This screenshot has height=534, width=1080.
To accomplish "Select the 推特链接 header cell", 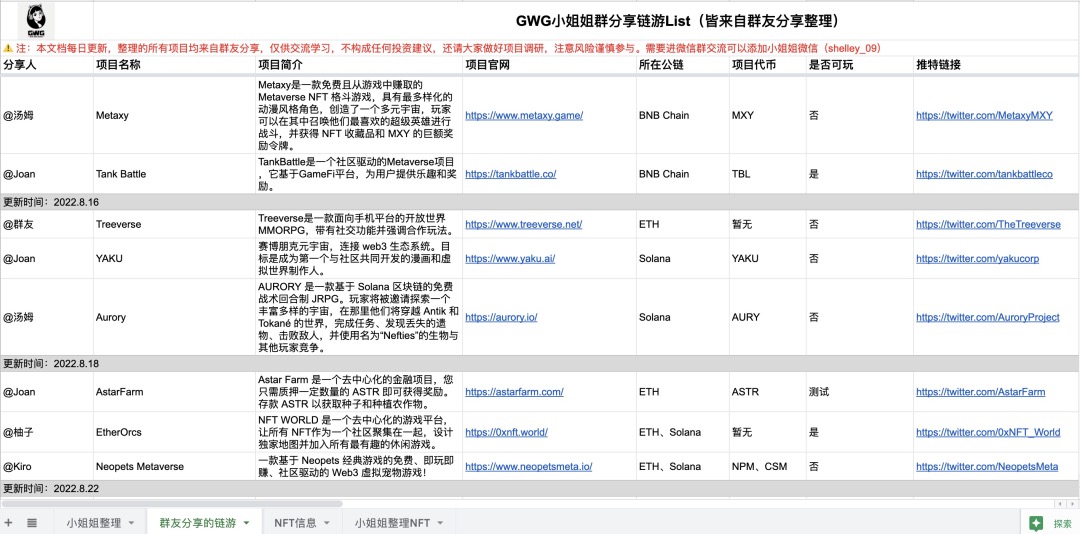I will [996, 65].
